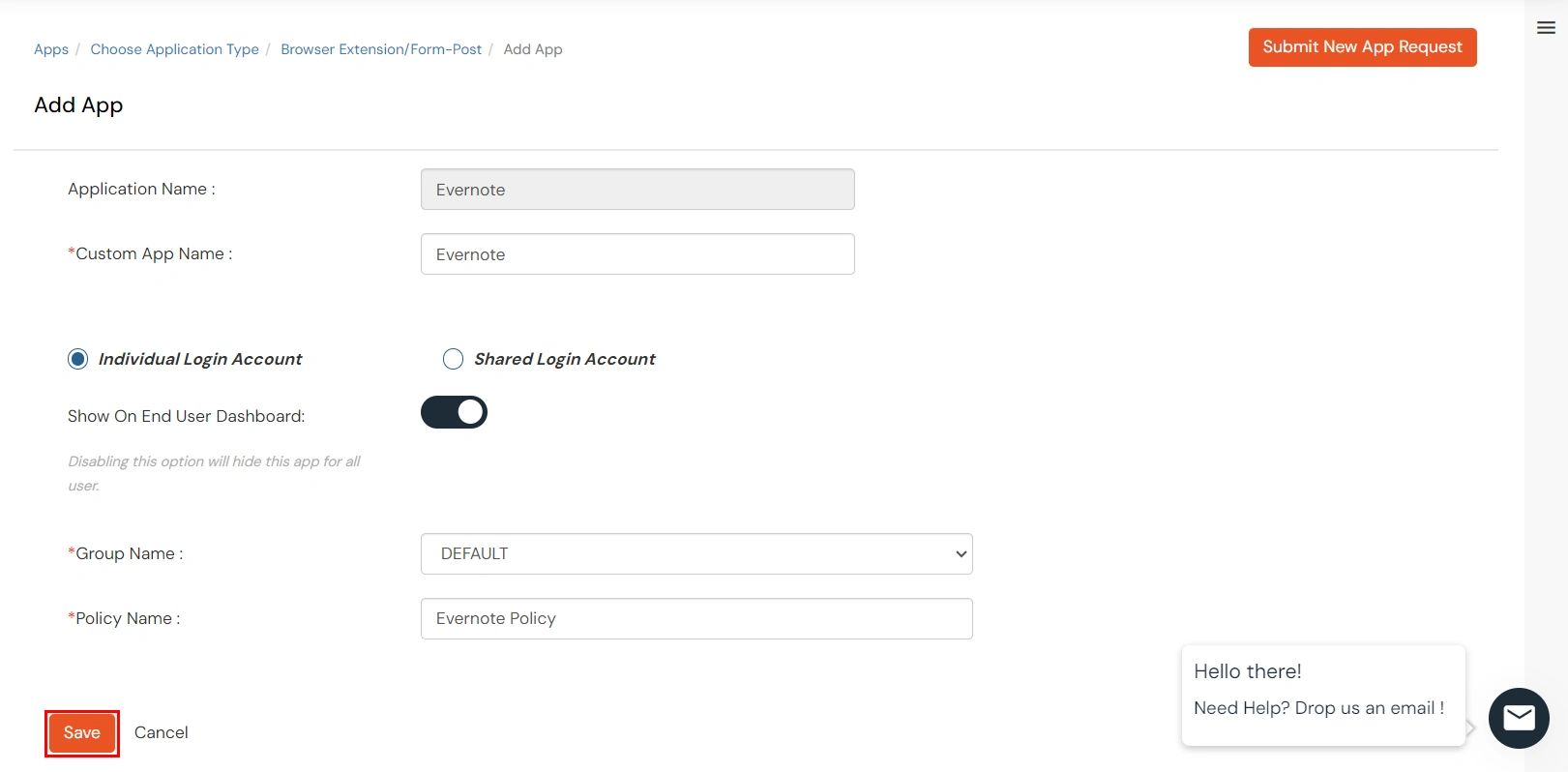Submit New App Request
Viewport: 1568px width, 772px height.
pos(1362,46)
